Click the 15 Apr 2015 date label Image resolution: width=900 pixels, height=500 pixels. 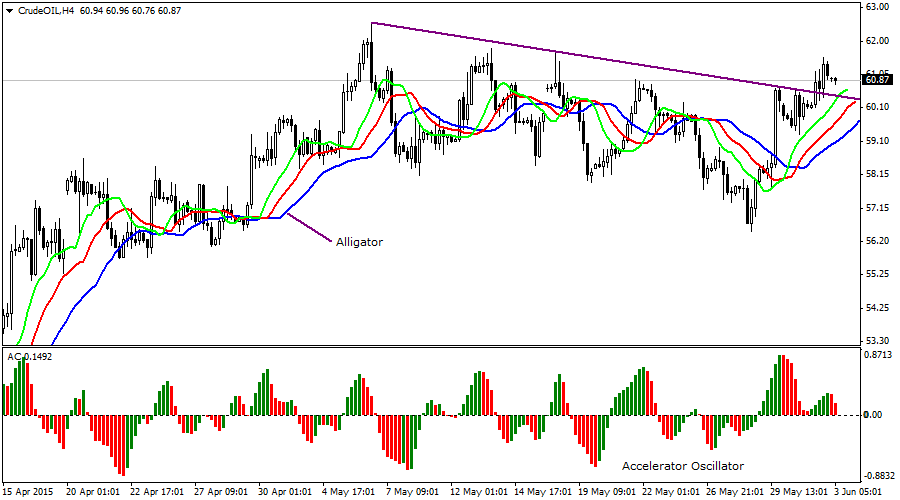[x=29, y=492]
